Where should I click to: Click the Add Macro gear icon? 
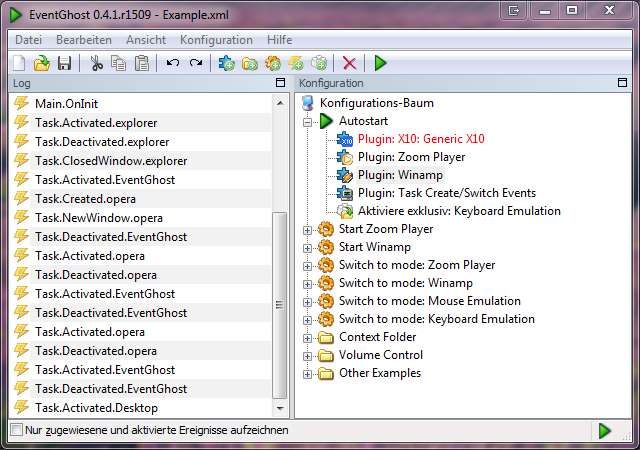point(273,63)
